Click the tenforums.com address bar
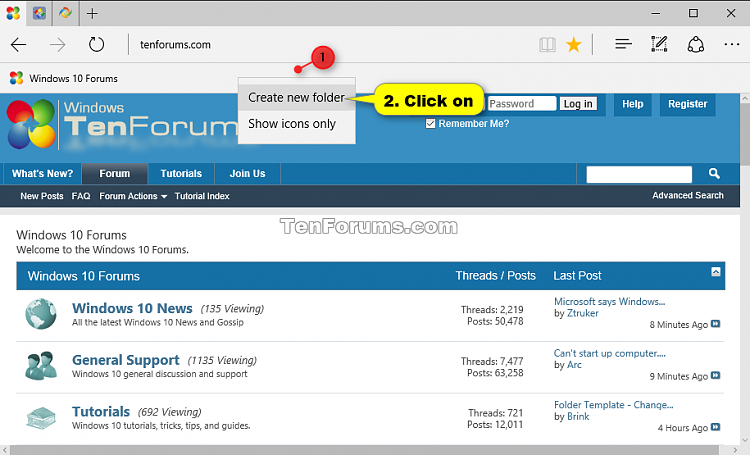Viewport: 750px width, 455px height. point(175,45)
